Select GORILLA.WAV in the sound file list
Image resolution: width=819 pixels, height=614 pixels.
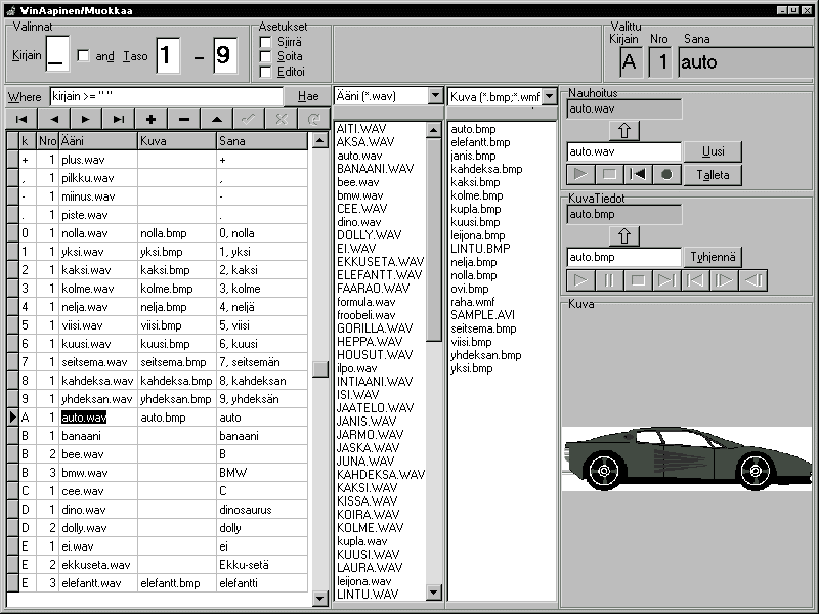[375, 328]
